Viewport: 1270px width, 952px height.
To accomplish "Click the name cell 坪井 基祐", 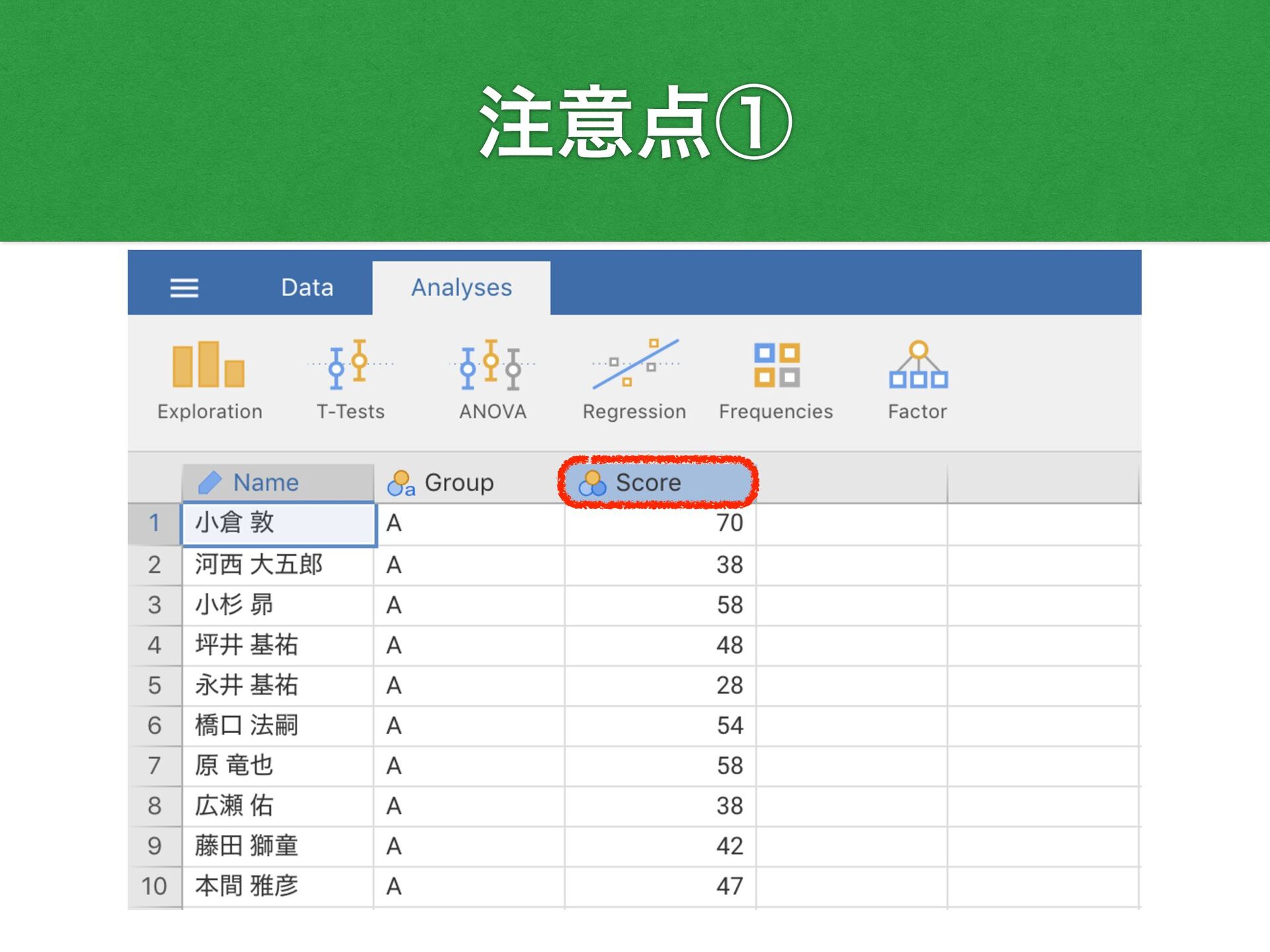I will (x=278, y=645).
